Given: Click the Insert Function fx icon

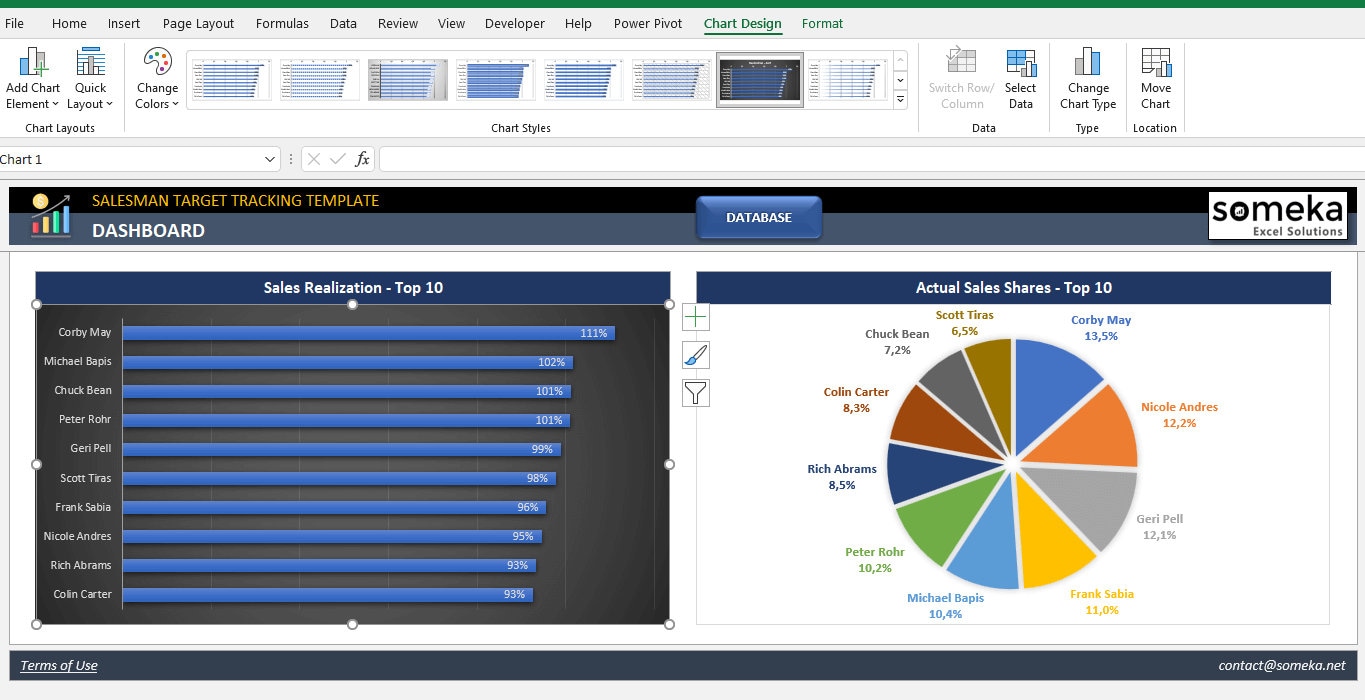Looking at the screenshot, I should pos(362,158).
